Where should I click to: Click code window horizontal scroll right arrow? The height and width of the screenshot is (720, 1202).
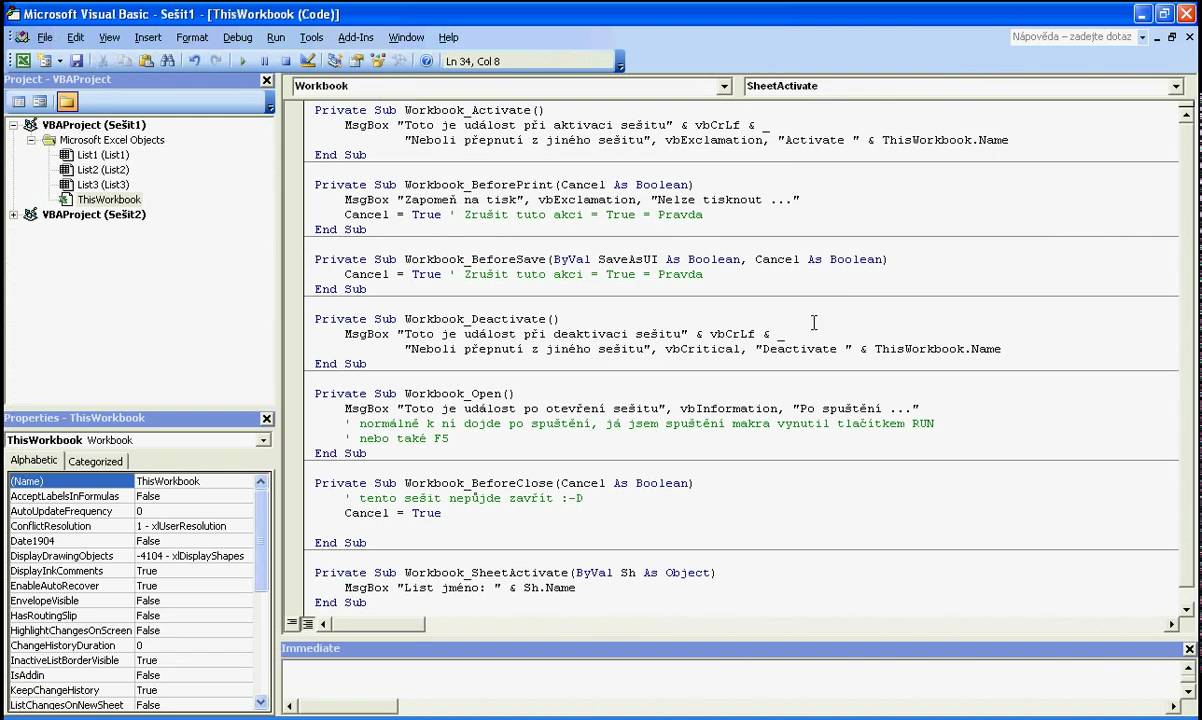coord(1172,624)
